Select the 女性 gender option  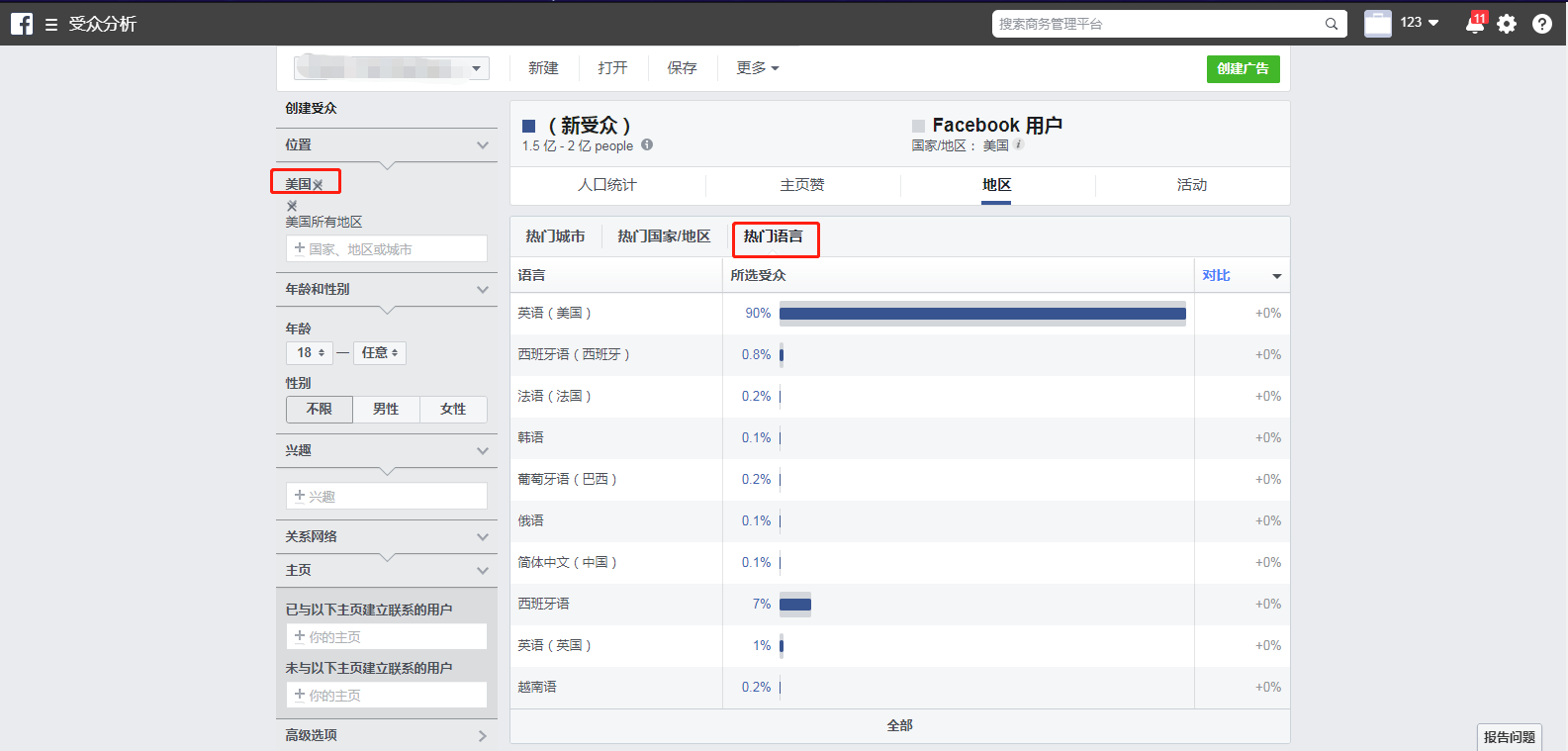click(x=453, y=409)
